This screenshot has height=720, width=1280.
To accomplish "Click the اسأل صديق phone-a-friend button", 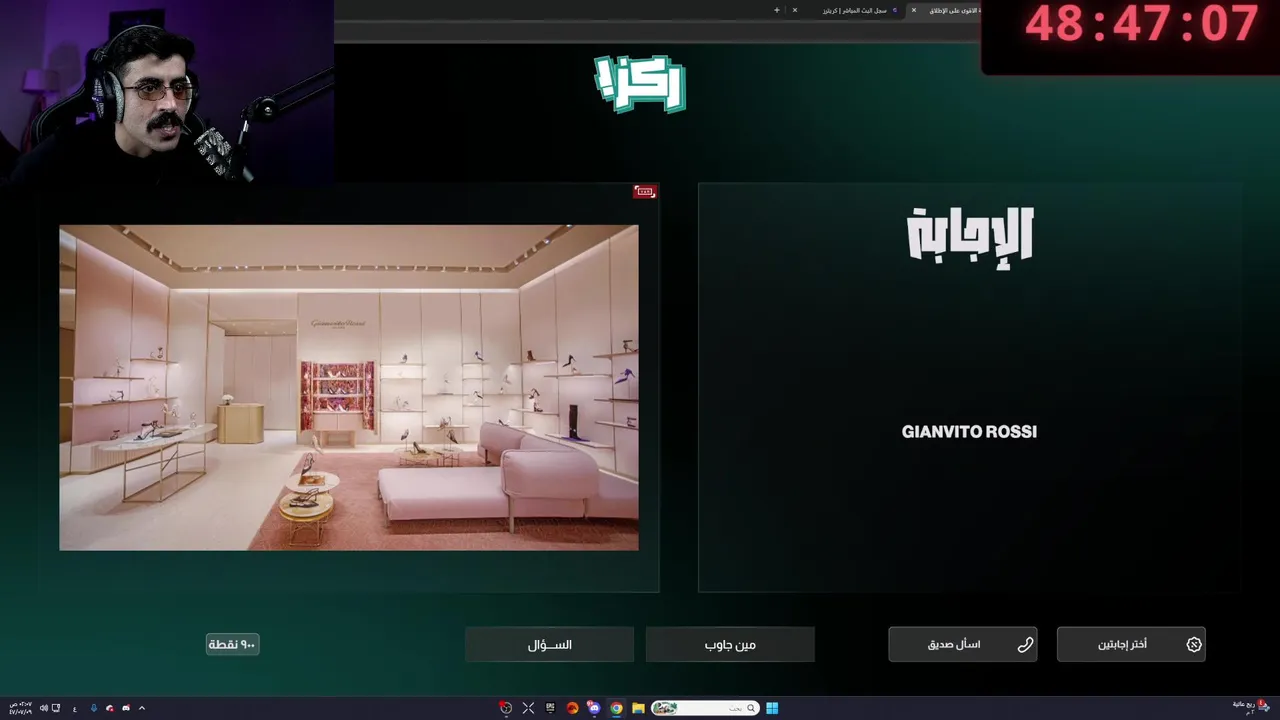I will coord(962,645).
